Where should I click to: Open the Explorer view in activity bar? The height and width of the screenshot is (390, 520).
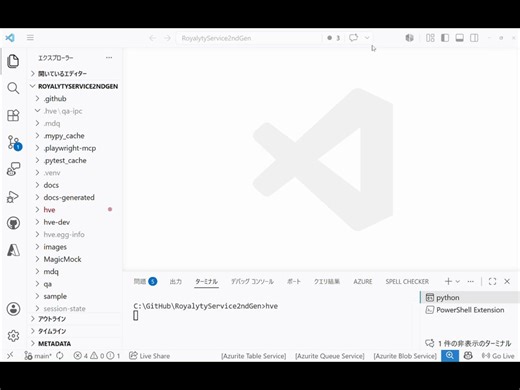tap(13, 61)
